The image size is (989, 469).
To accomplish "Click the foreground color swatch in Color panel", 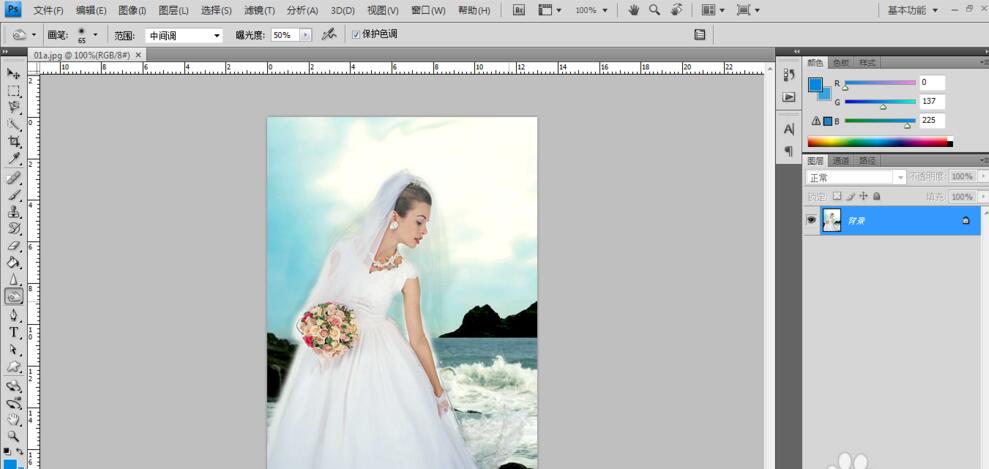I will (x=814, y=85).
